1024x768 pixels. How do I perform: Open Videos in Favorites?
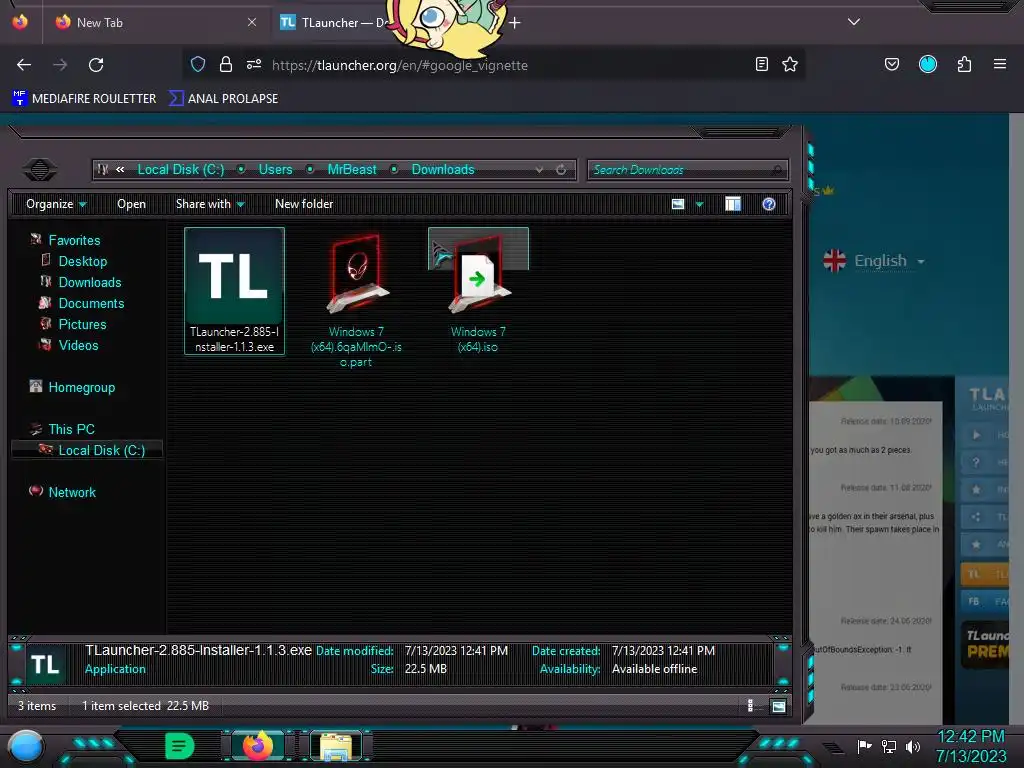point(78,345)
